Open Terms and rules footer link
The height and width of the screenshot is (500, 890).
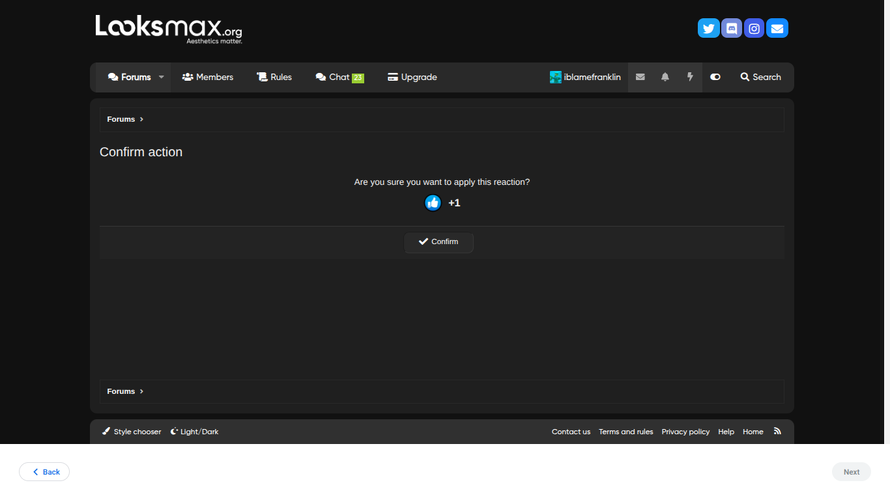(x=625, y=432)
